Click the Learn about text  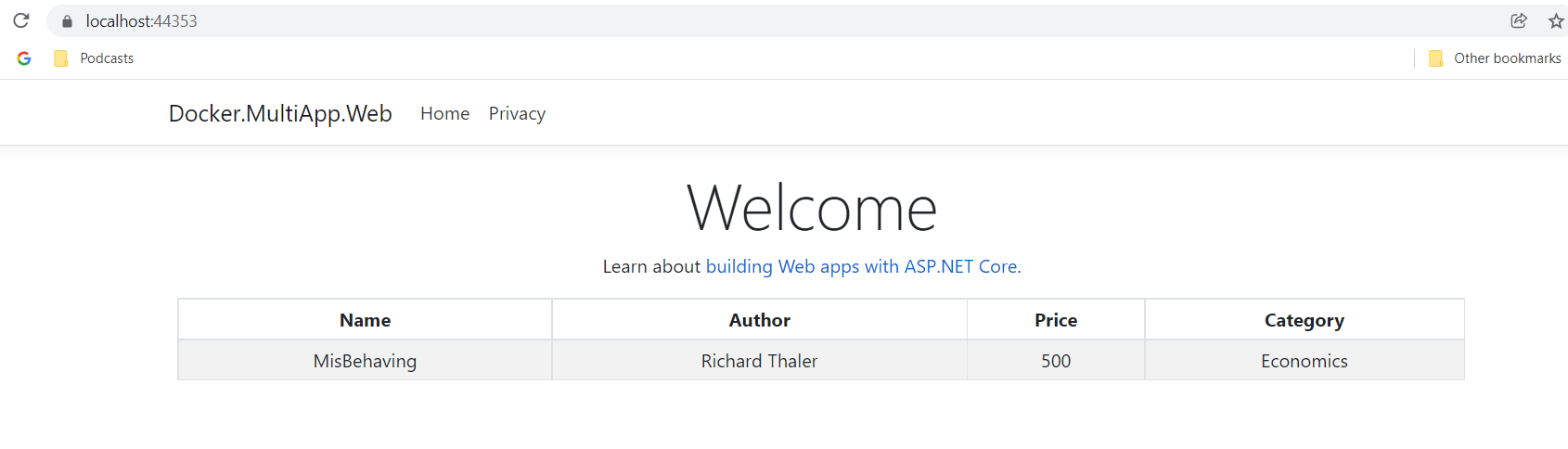(651, 266)
